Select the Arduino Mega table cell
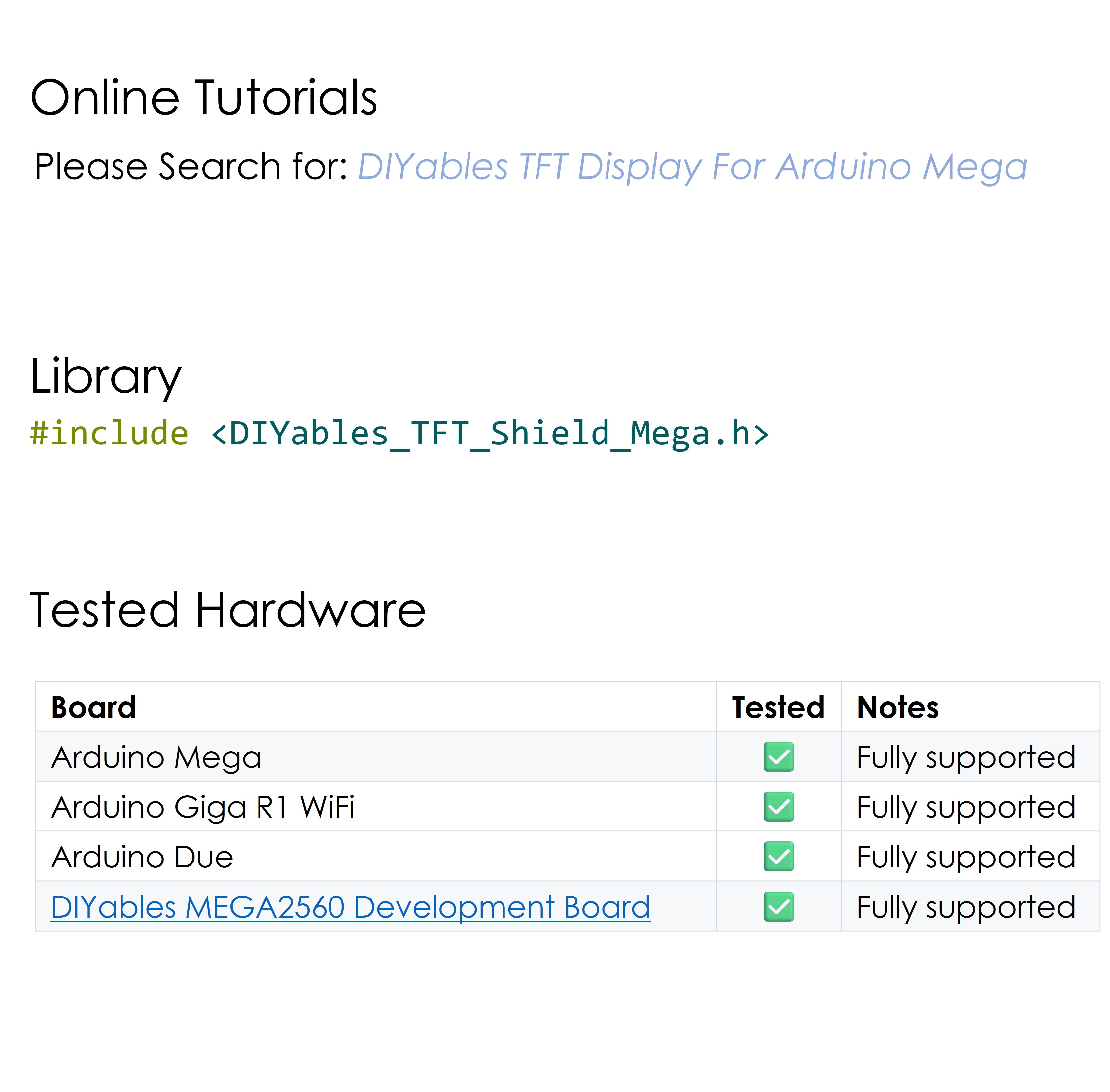 [156, 757]
